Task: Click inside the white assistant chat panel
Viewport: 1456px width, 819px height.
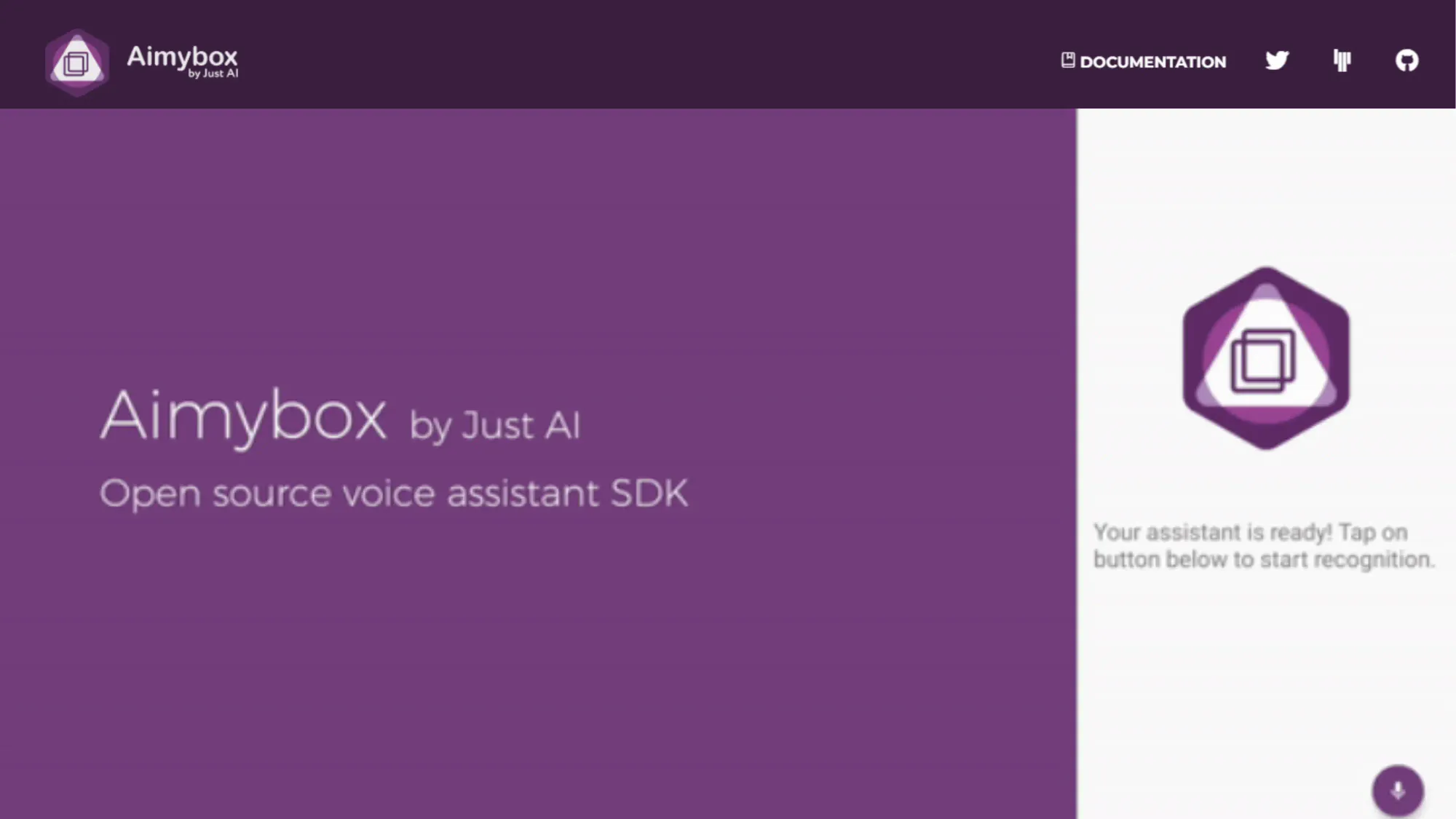Action: click(1267, 655)
